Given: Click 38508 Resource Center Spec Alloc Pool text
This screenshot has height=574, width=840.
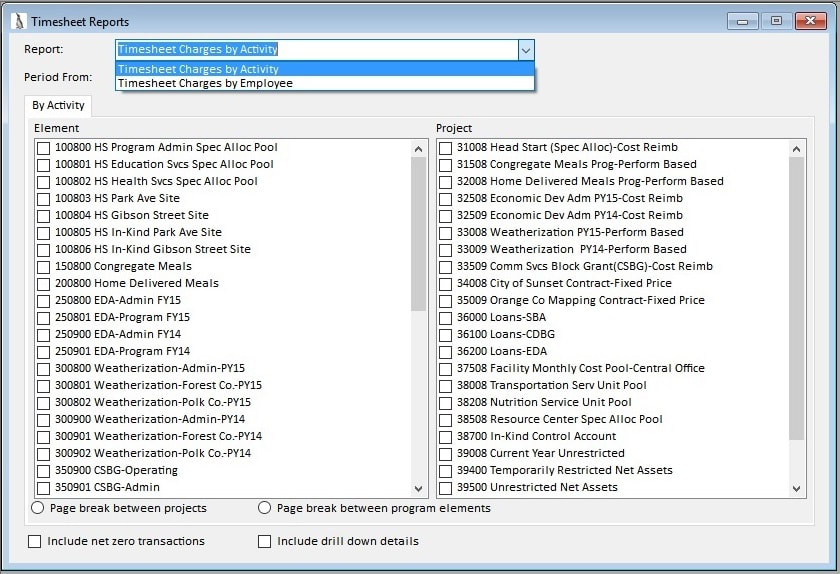Looking at the screenshot, I should pos(559,419).
